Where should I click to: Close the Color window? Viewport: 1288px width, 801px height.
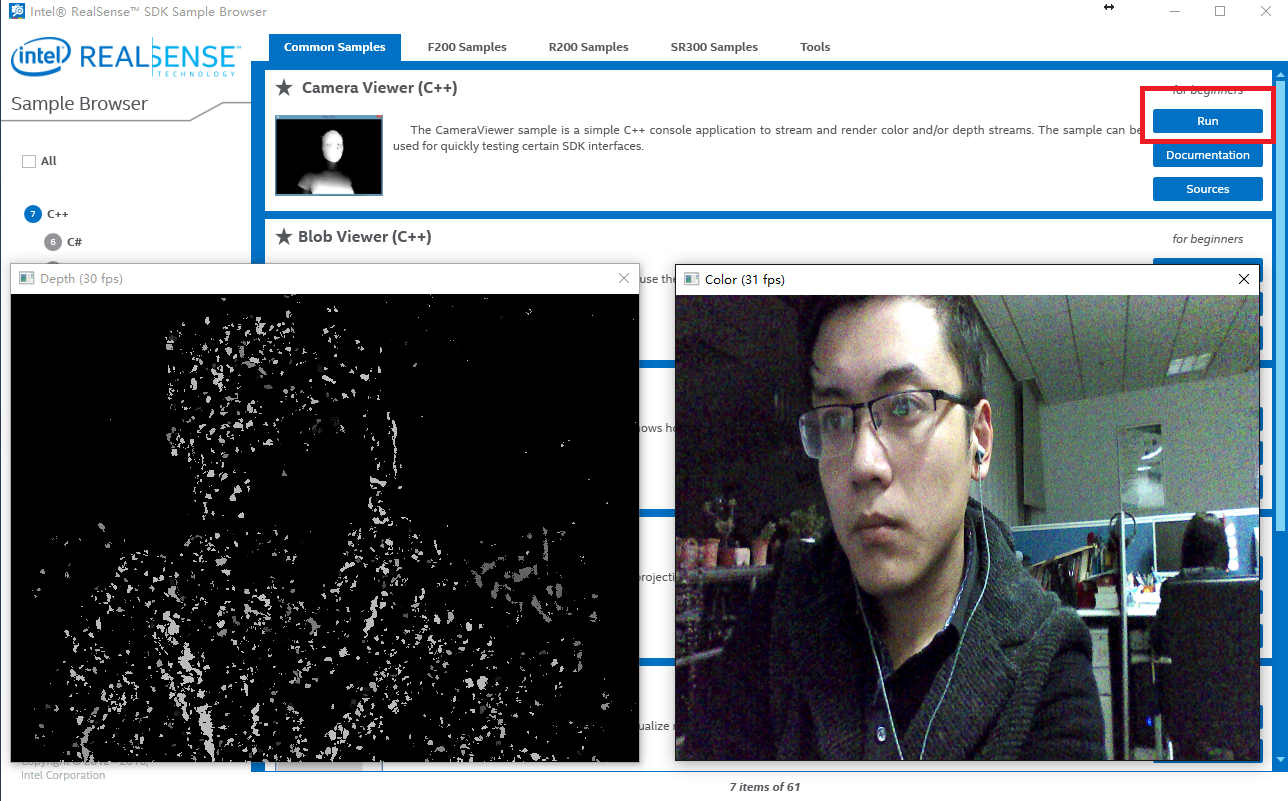(x=1244, y=279)
